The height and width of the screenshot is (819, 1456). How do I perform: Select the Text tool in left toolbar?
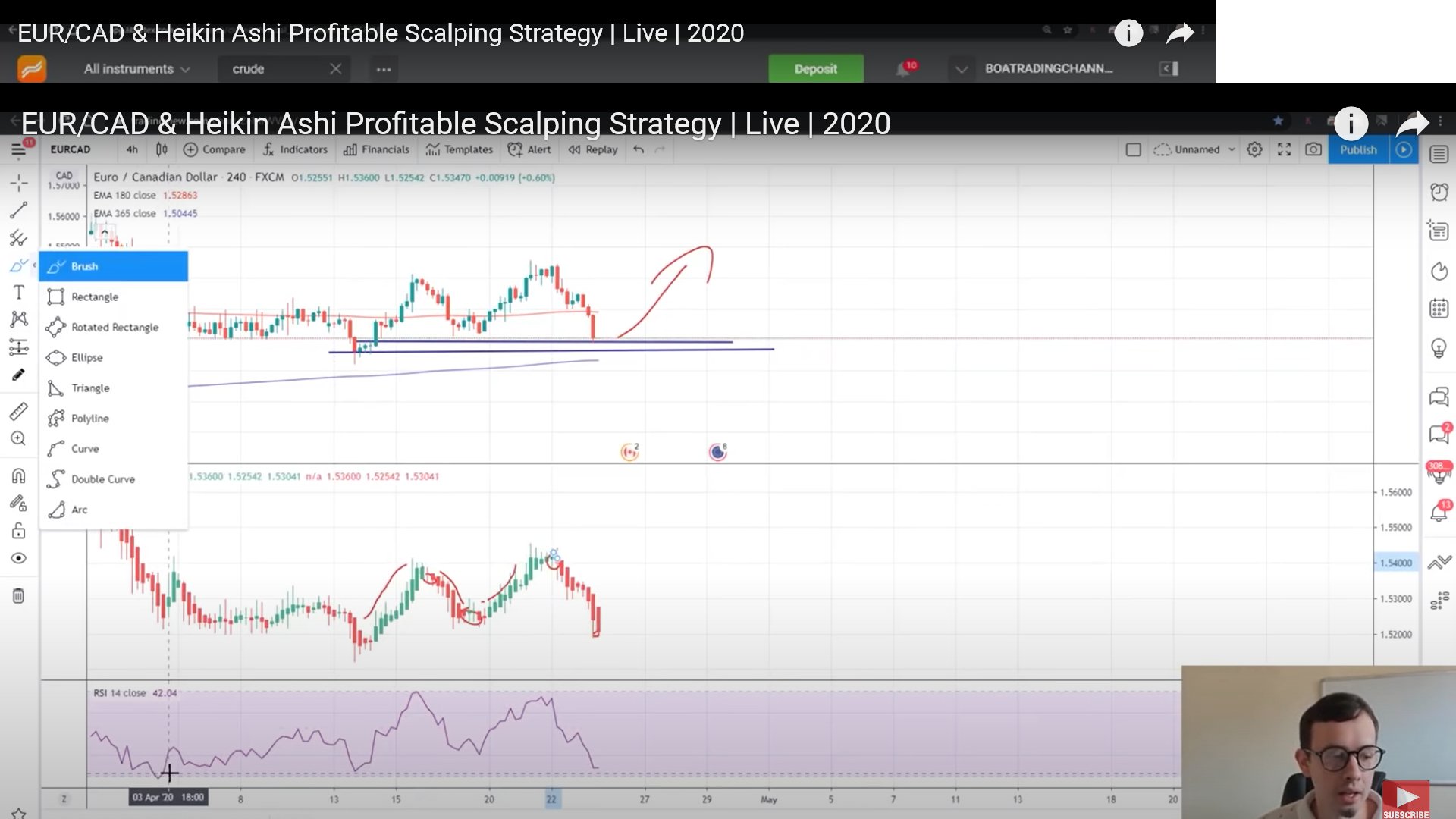click(x=18, y=292)
